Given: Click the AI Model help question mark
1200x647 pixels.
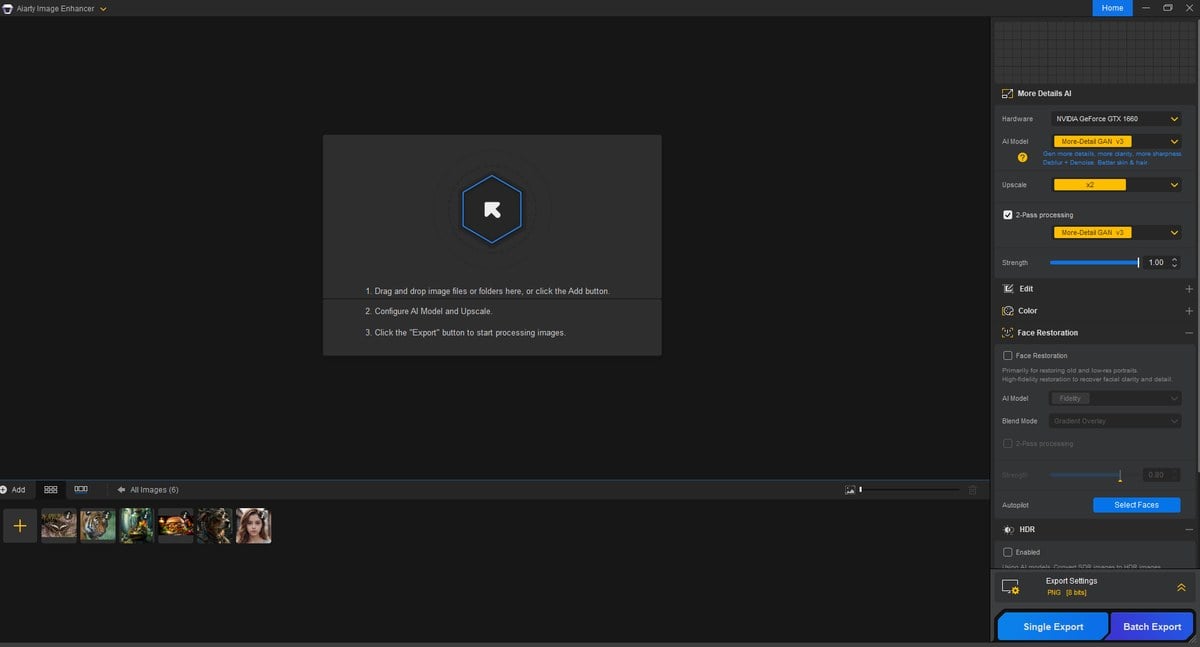Looking at the screenshot, I should click(x=1022, y=158).
